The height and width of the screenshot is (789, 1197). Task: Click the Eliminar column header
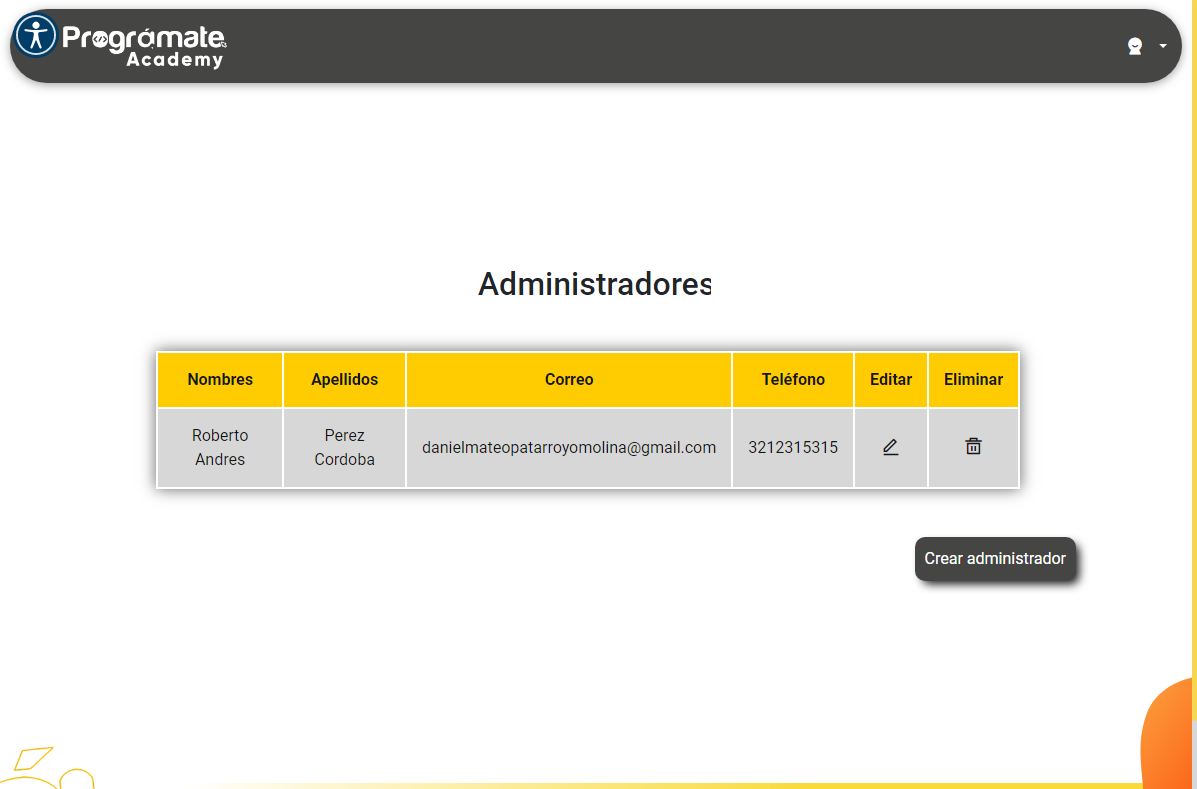click(x=973, y=380)
